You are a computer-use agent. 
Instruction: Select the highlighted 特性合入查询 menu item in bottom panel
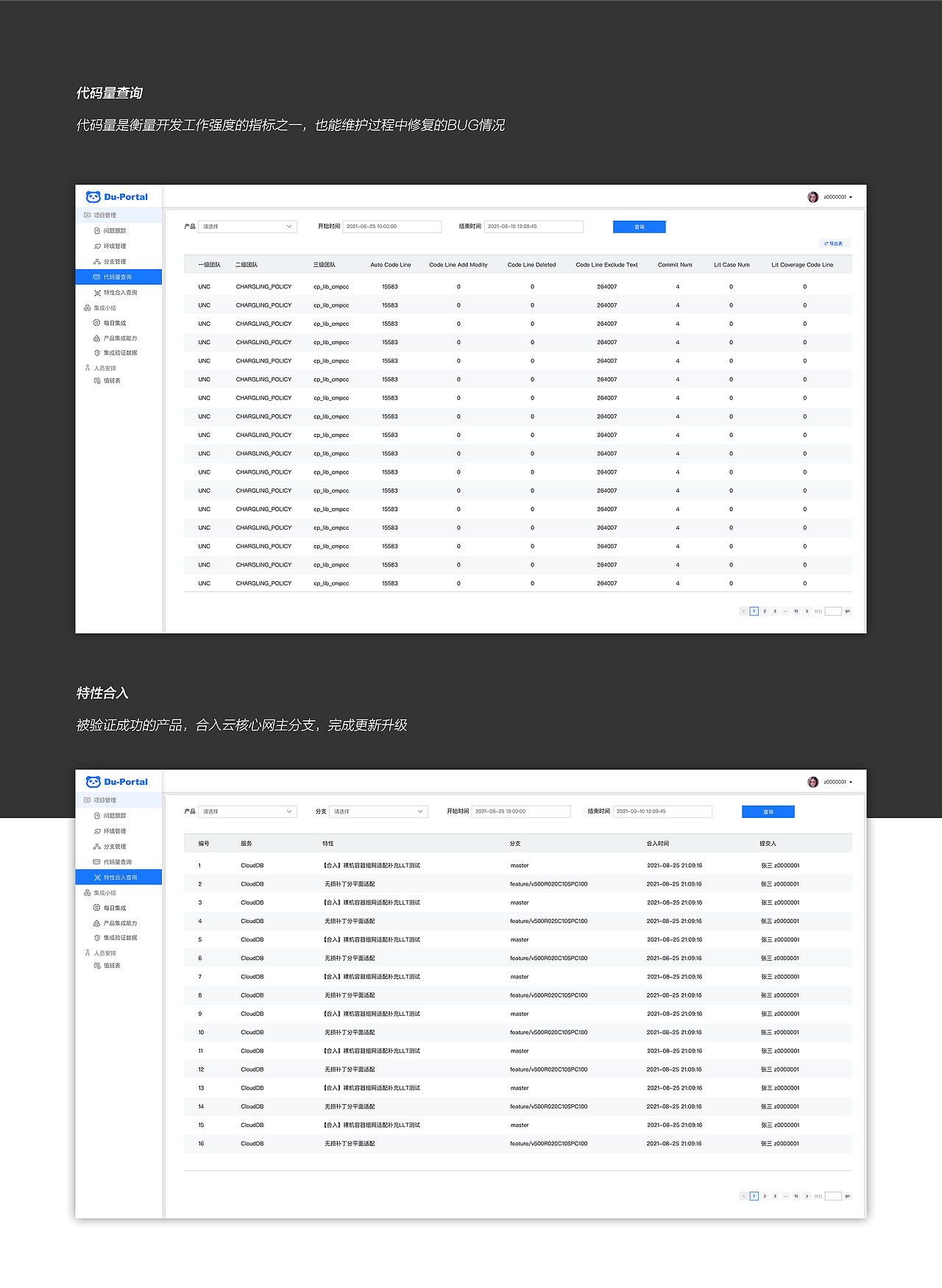point(118,877)
